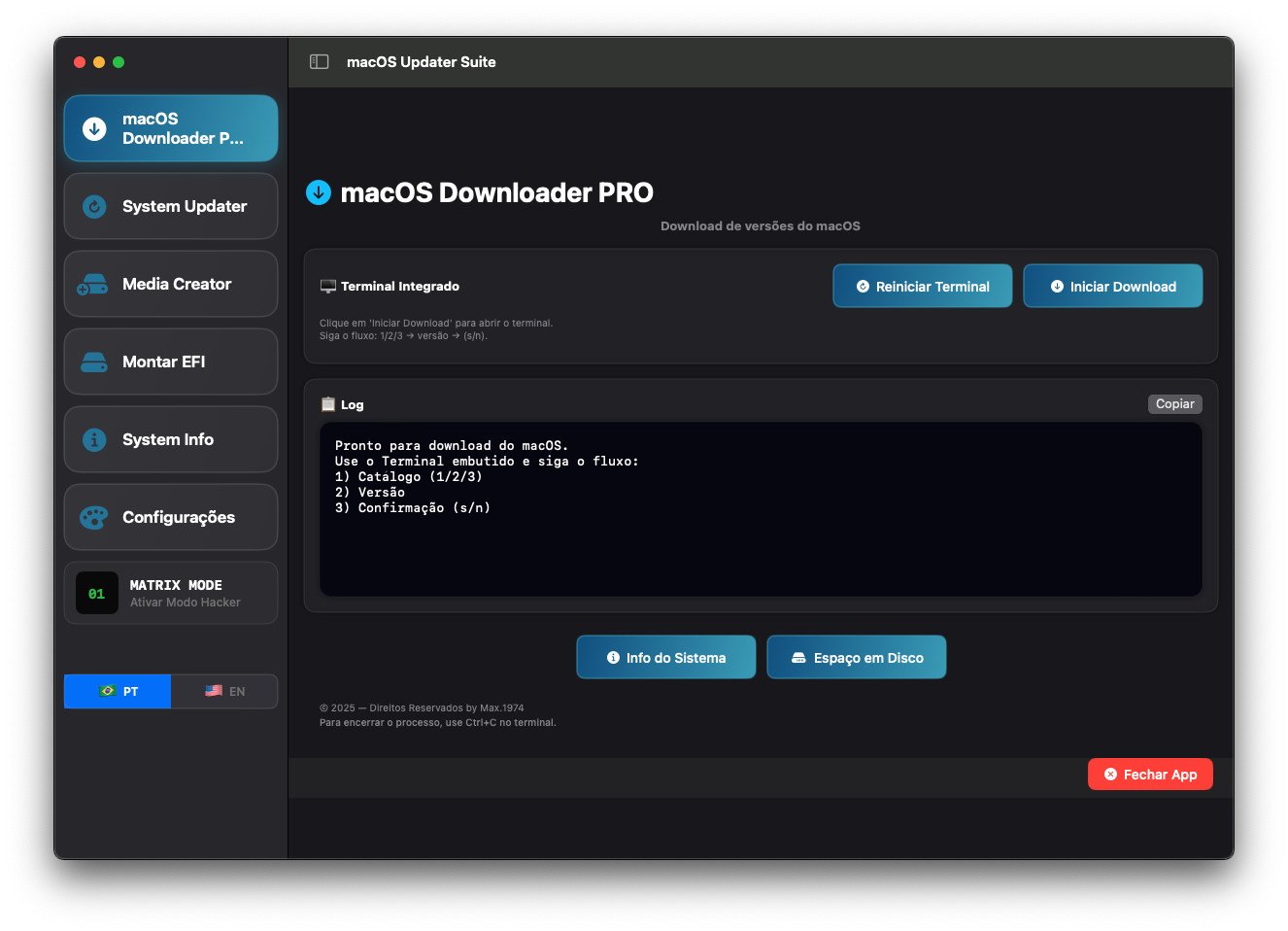Switch the interface language to EN
This screenshot has height=931, width=1288.
[224, 691]
